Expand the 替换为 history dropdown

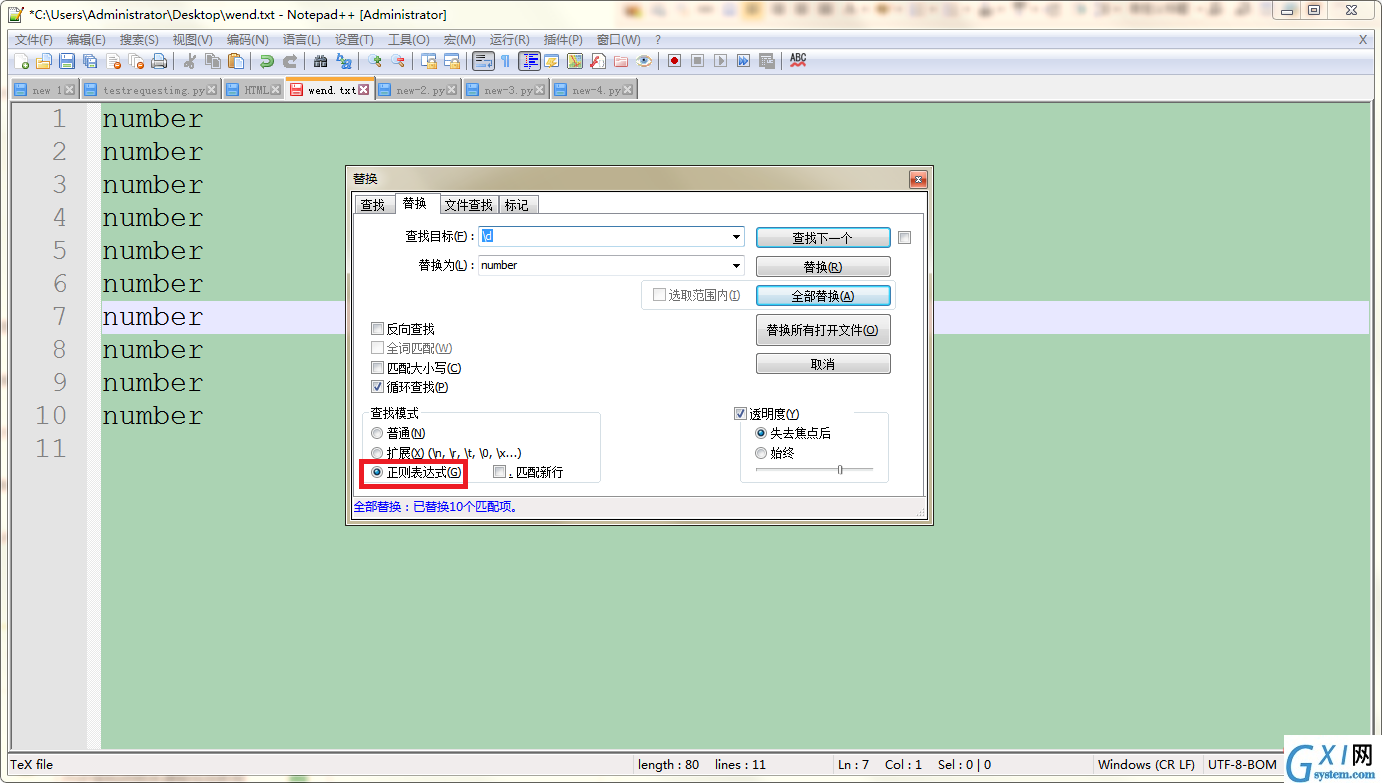point(737,265)
